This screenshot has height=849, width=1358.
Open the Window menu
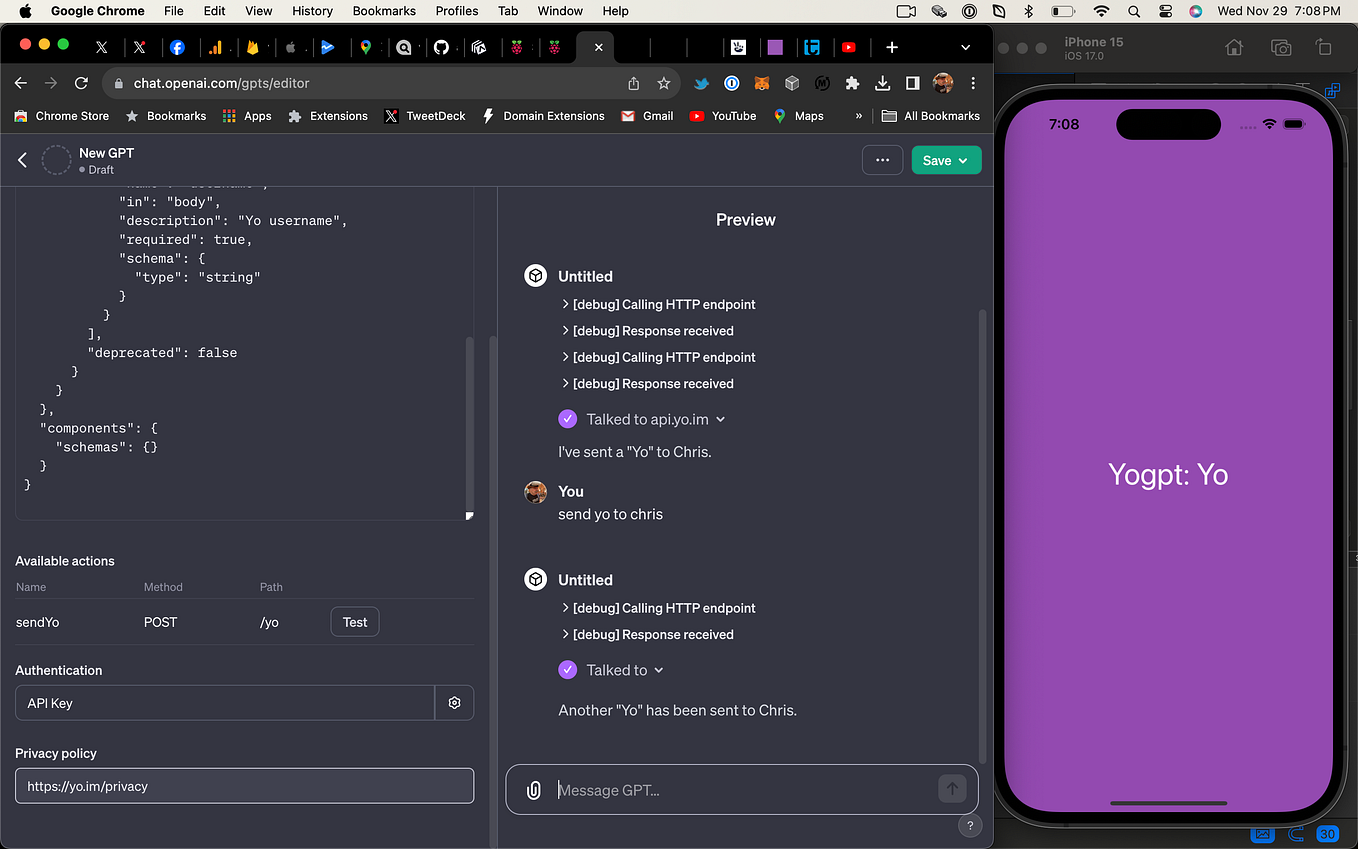[560, 11]
